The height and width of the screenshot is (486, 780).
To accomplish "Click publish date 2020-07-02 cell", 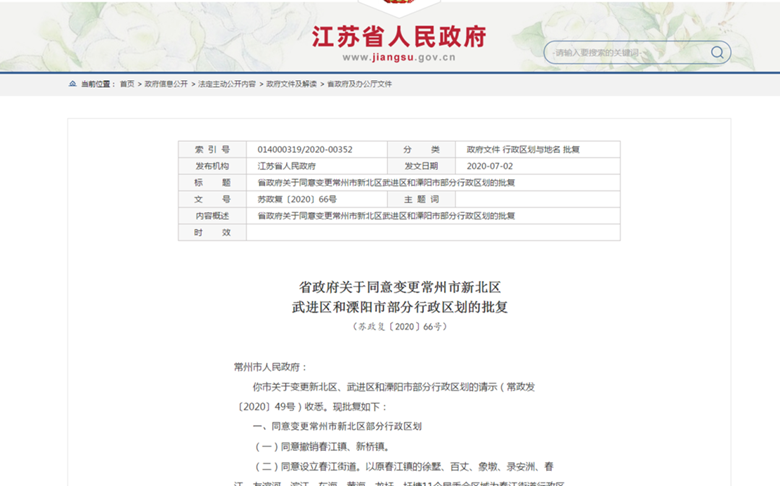I will [490, 166].
